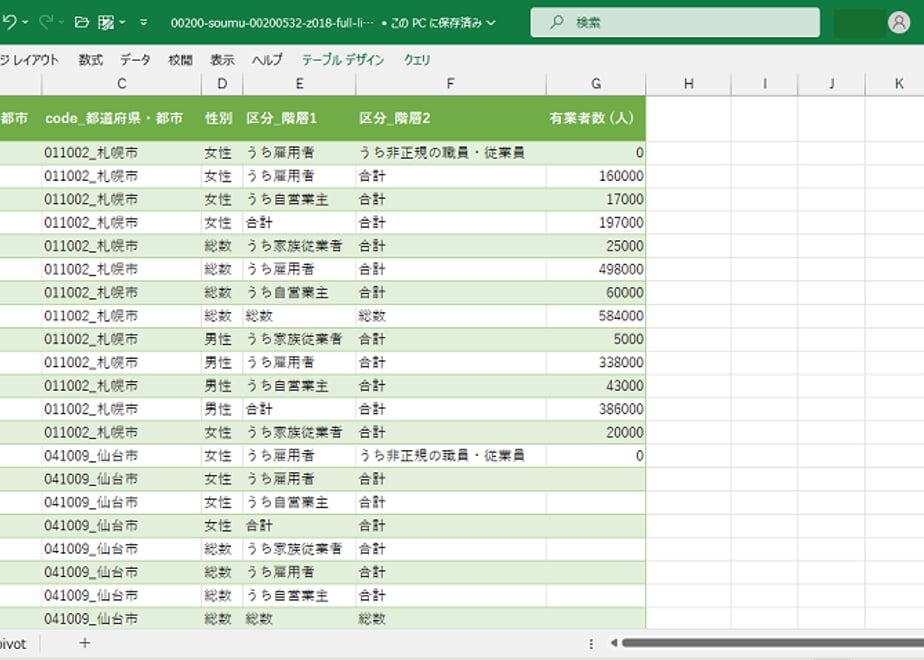
Task: Expand the 'この PC に保存済み' save status dropdown
Action: click(490, 23)
